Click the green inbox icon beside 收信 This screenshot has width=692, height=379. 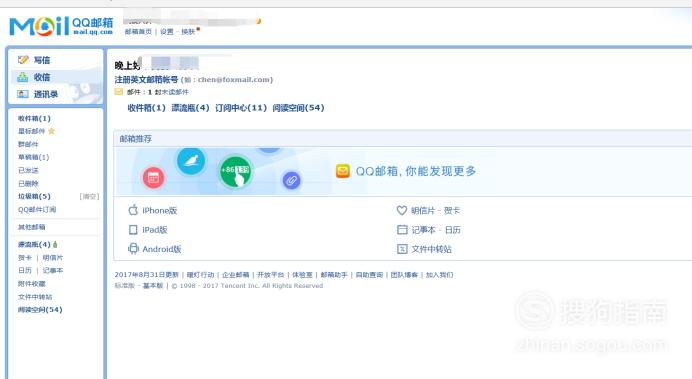pyautogui.click(x=23, y=77)
